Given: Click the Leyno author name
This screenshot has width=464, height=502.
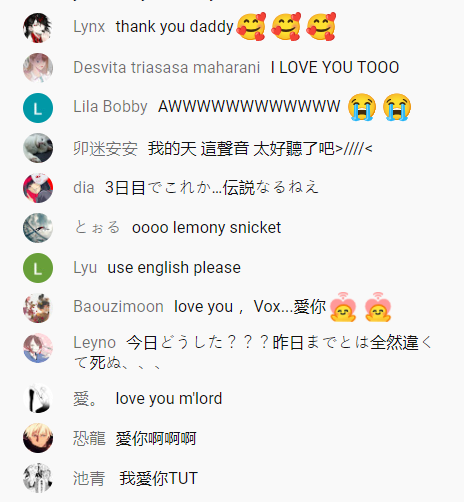Looking at the screenshot, I should click(x=94, y=343).
